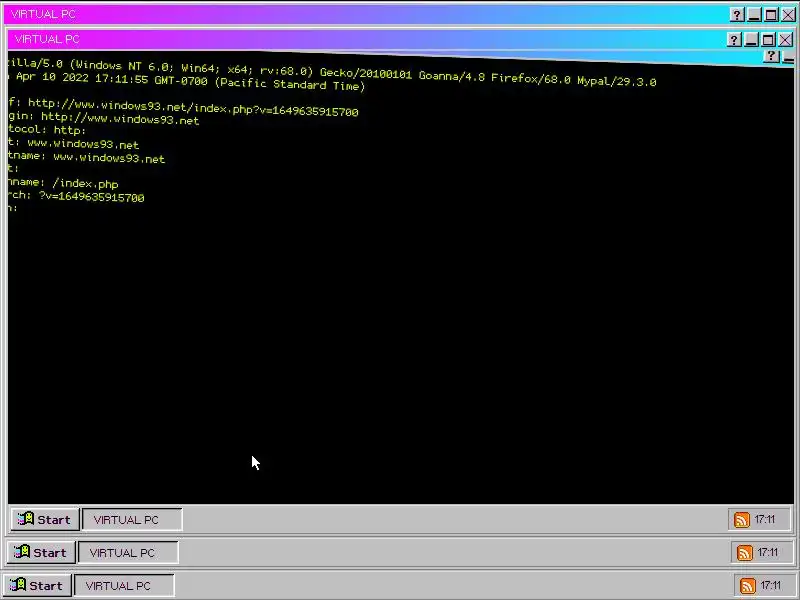
Task: Maximize the second nested VIRTUAL PC window
Action: pos(768,39)
